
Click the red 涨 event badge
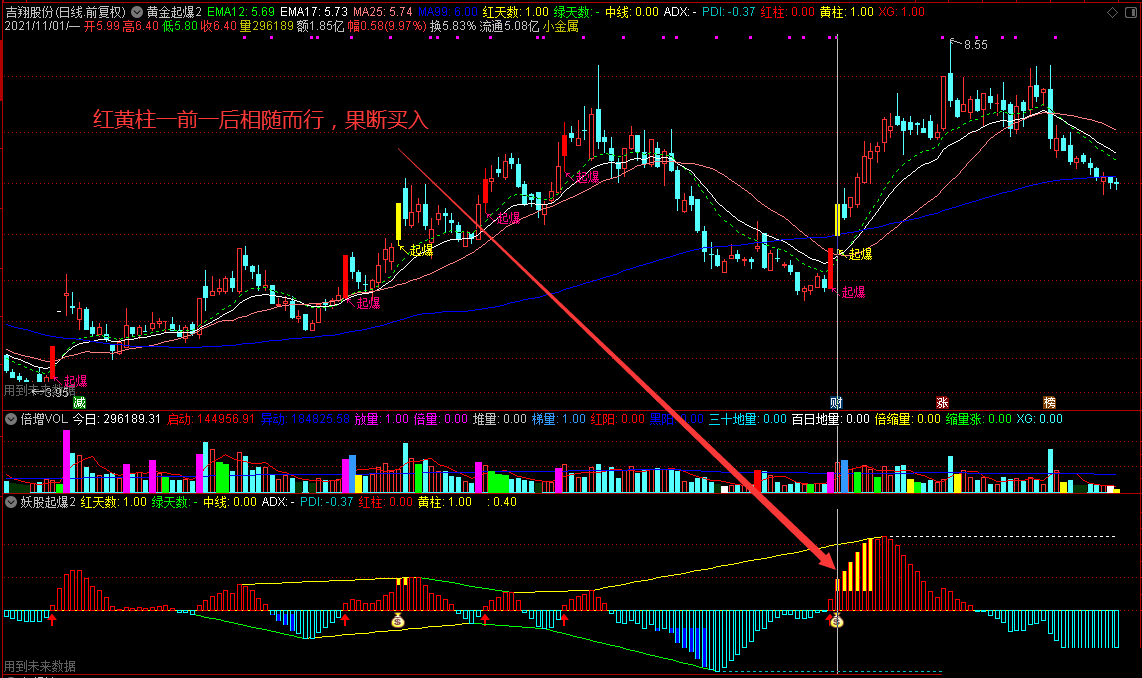coord(942,403)
